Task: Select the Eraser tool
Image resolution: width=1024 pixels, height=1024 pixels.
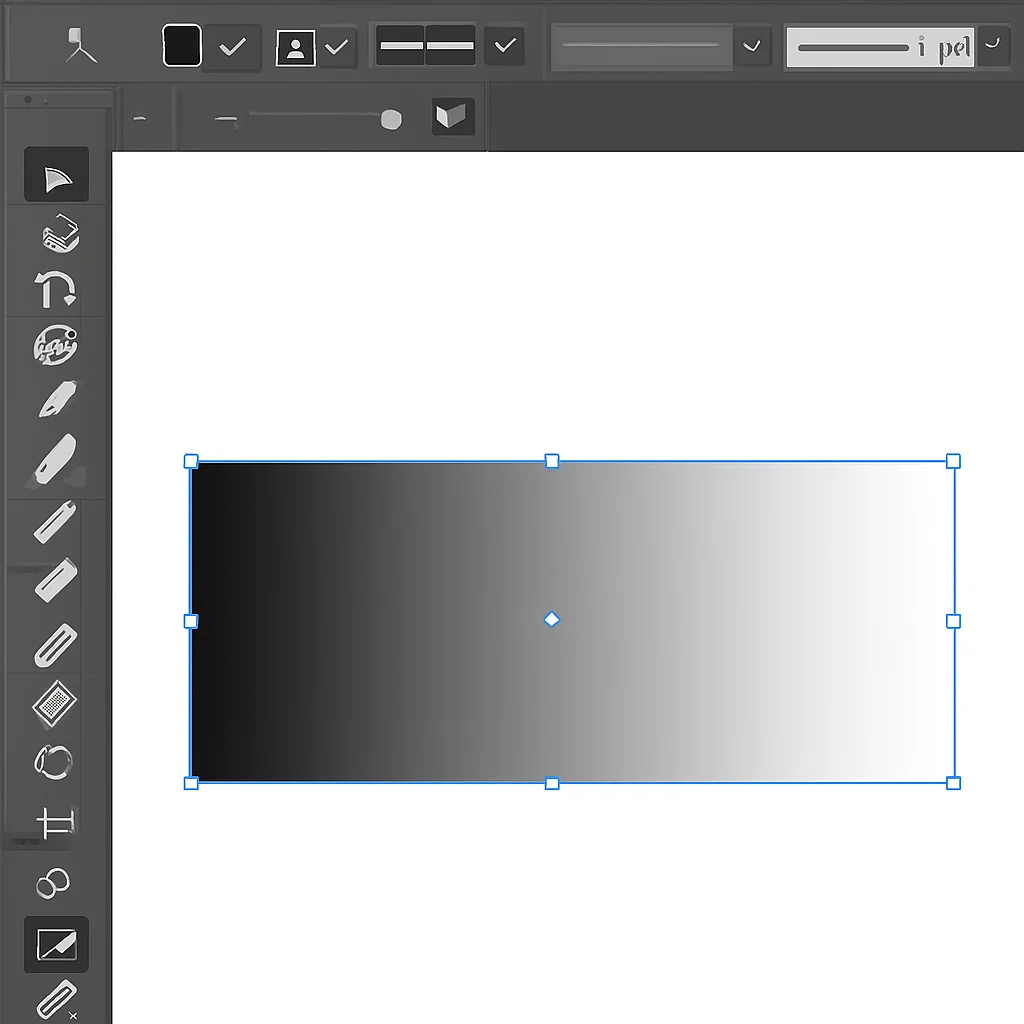Action: click(56, 580)
